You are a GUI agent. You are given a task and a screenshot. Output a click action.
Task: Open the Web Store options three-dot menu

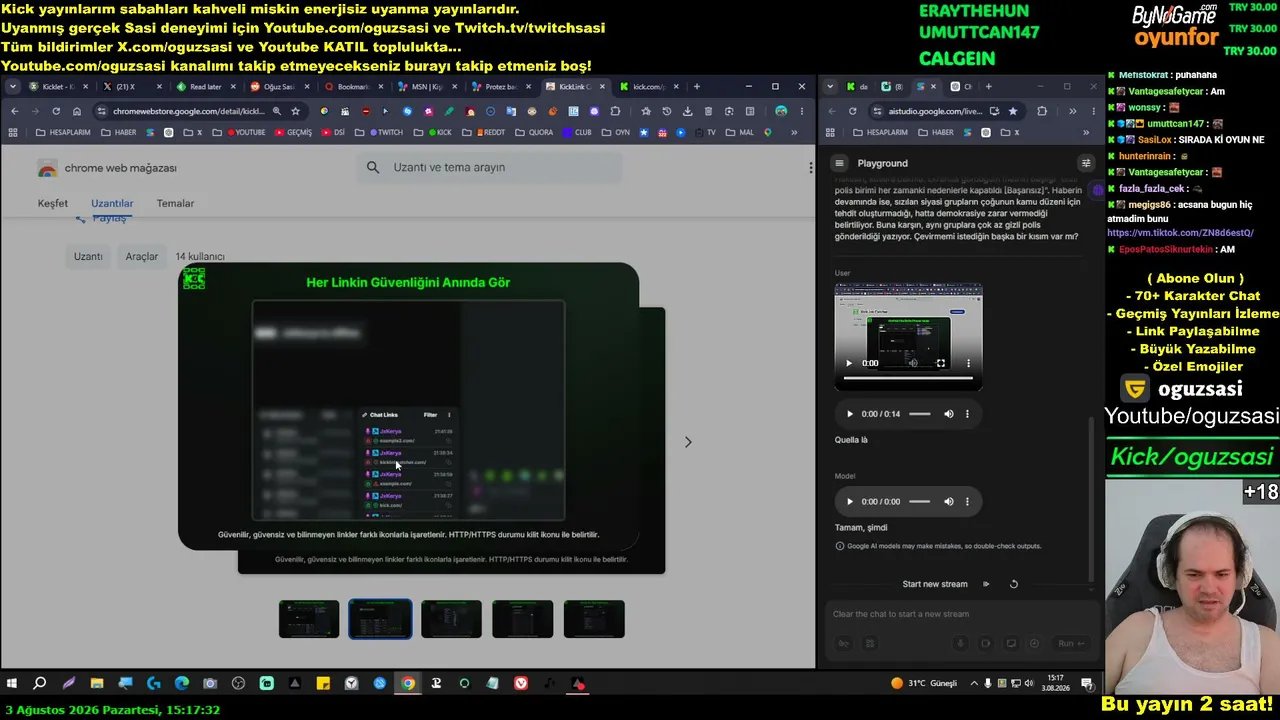pyautogui.click(x=811, y=168)
